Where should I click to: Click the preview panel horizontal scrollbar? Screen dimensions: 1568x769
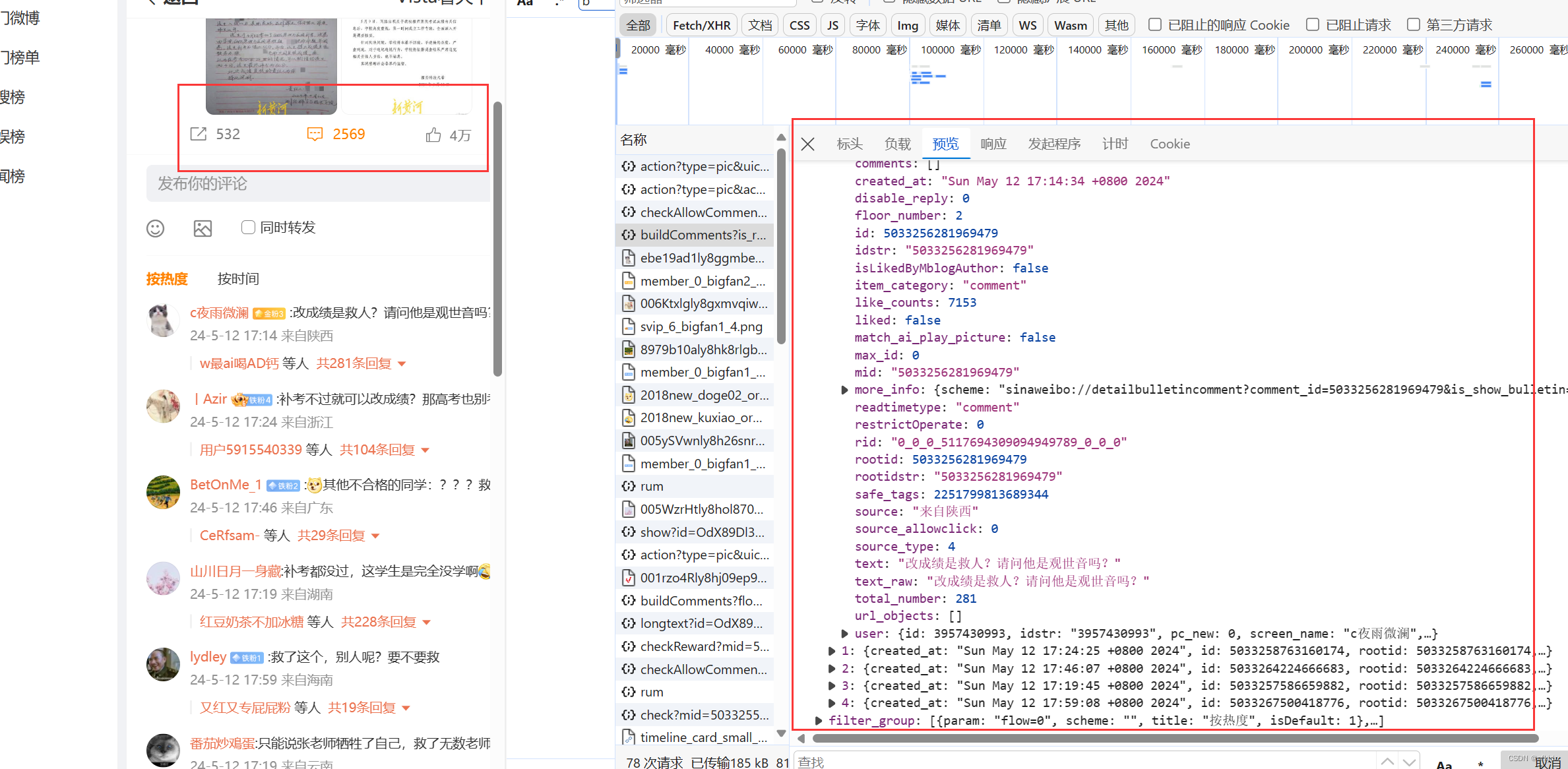(1175, 738)
